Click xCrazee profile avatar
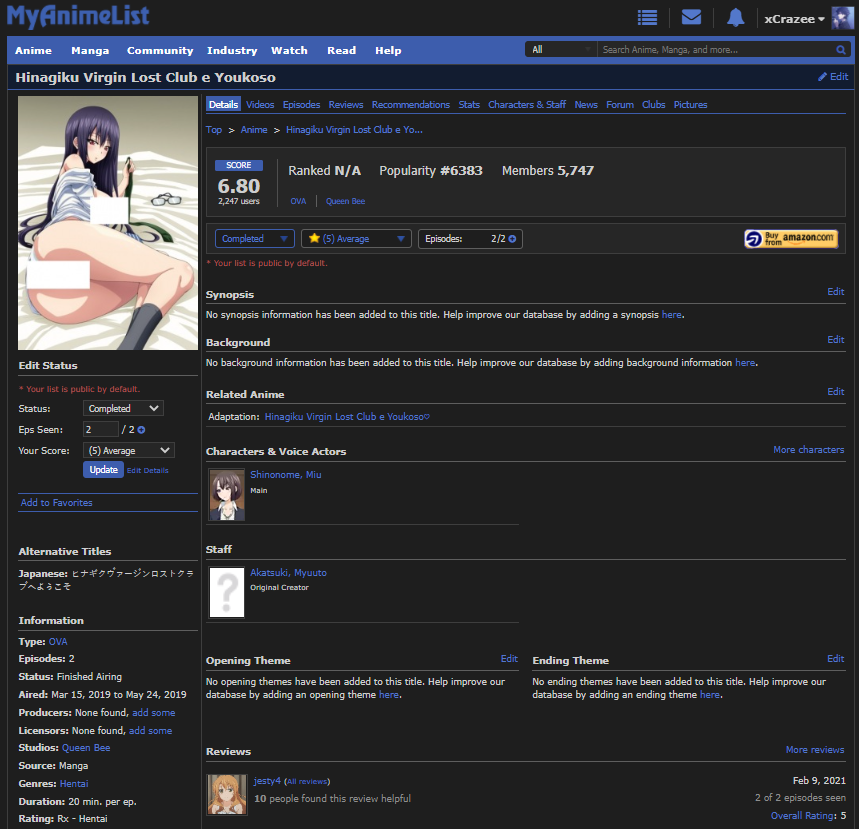This screenshot has height=829, width=859. (842, 18)
